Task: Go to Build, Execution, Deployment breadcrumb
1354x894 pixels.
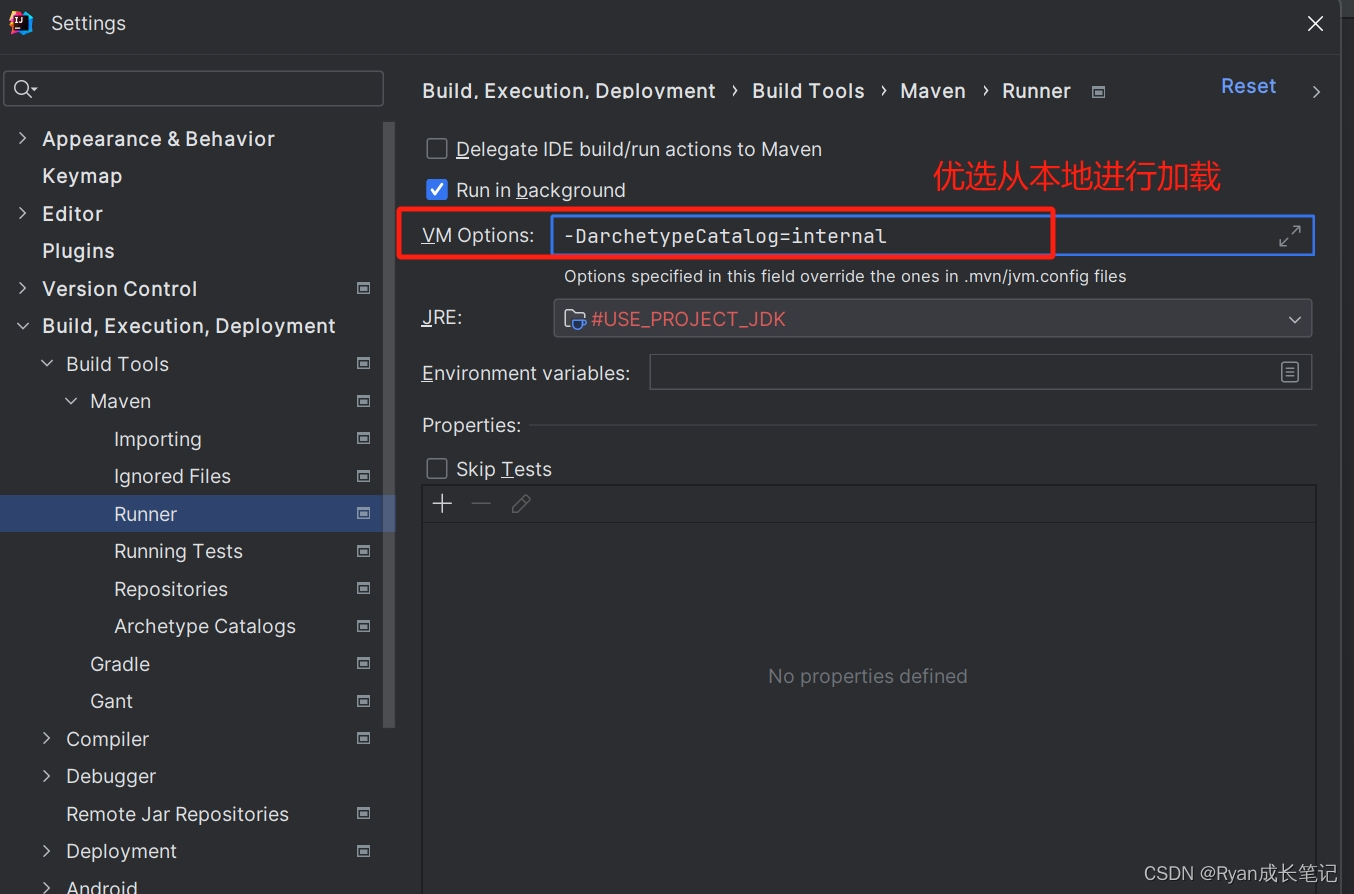Action: coord(569,91)
